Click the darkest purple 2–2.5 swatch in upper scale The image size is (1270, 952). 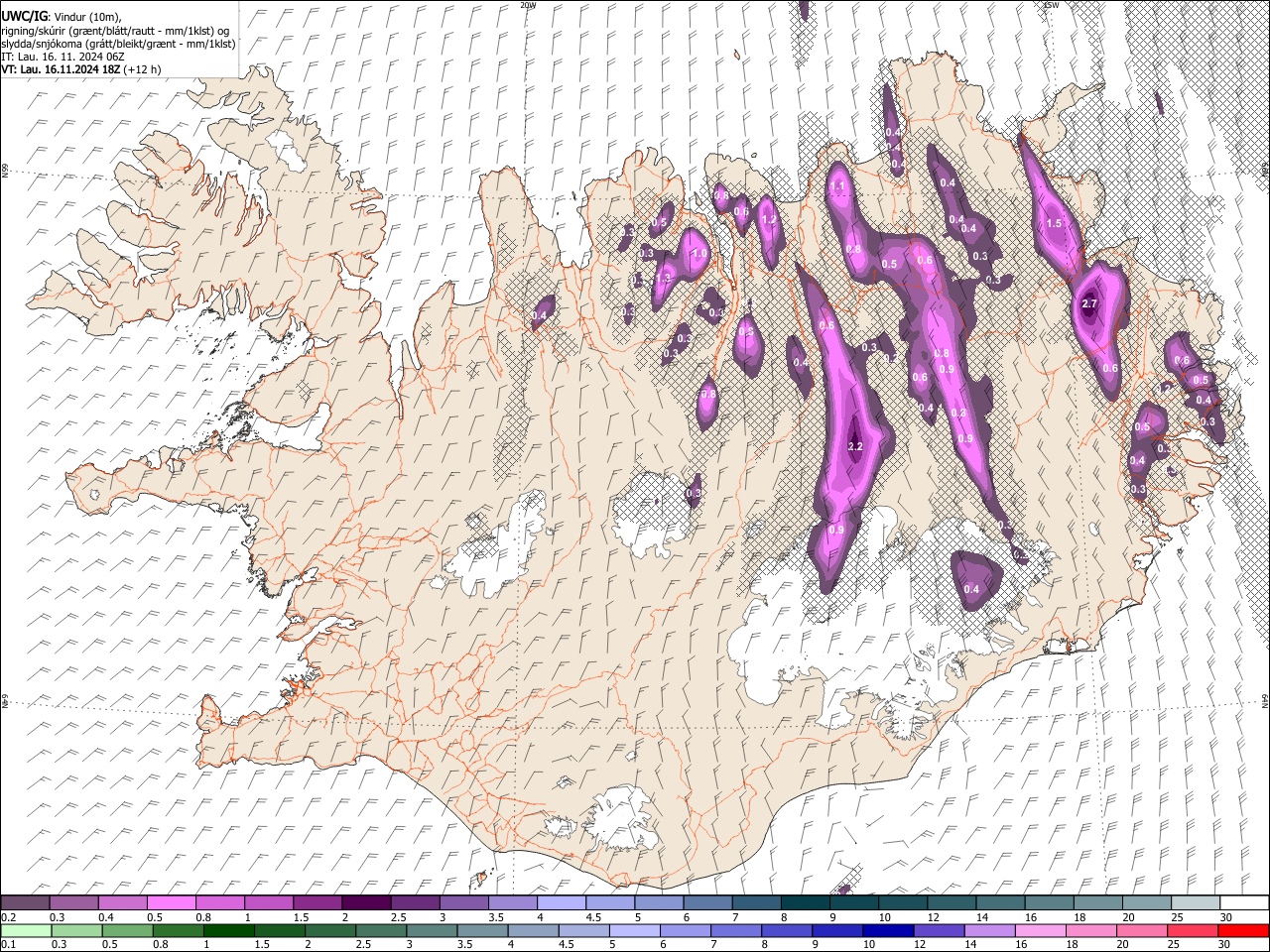pyautogui.click(x=366, y=903)
